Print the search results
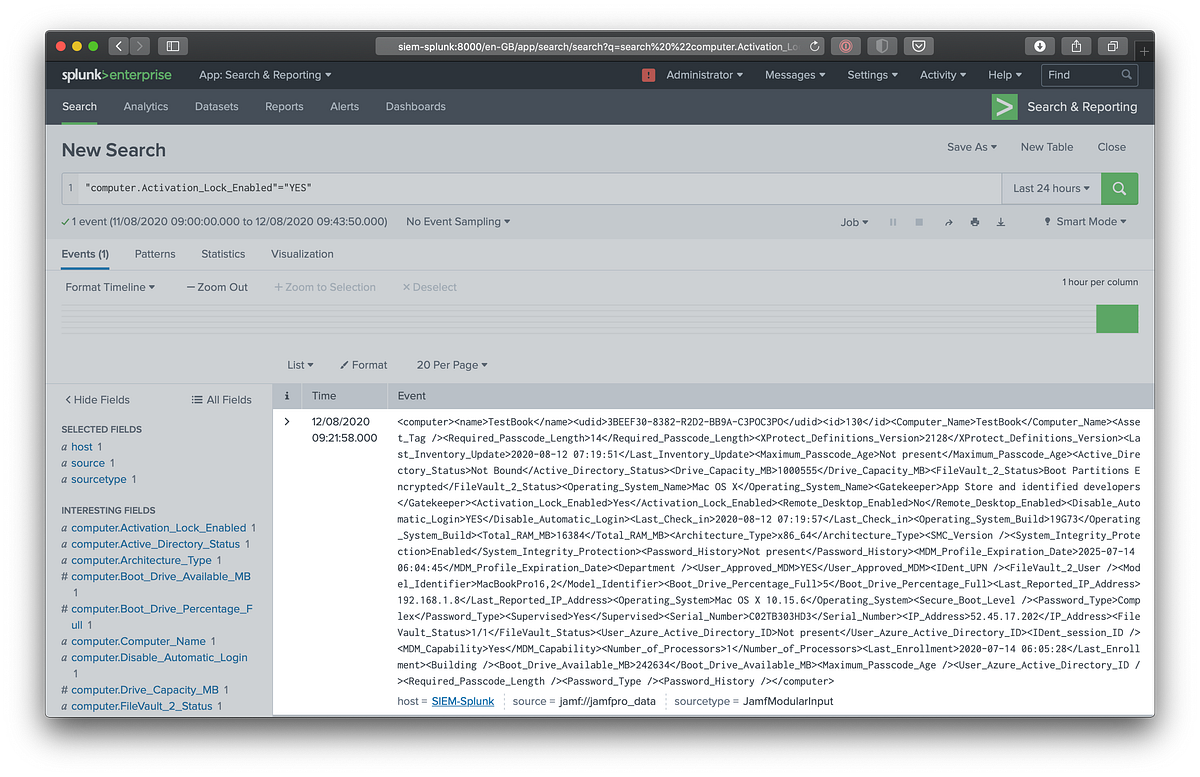 click(974, 222)
